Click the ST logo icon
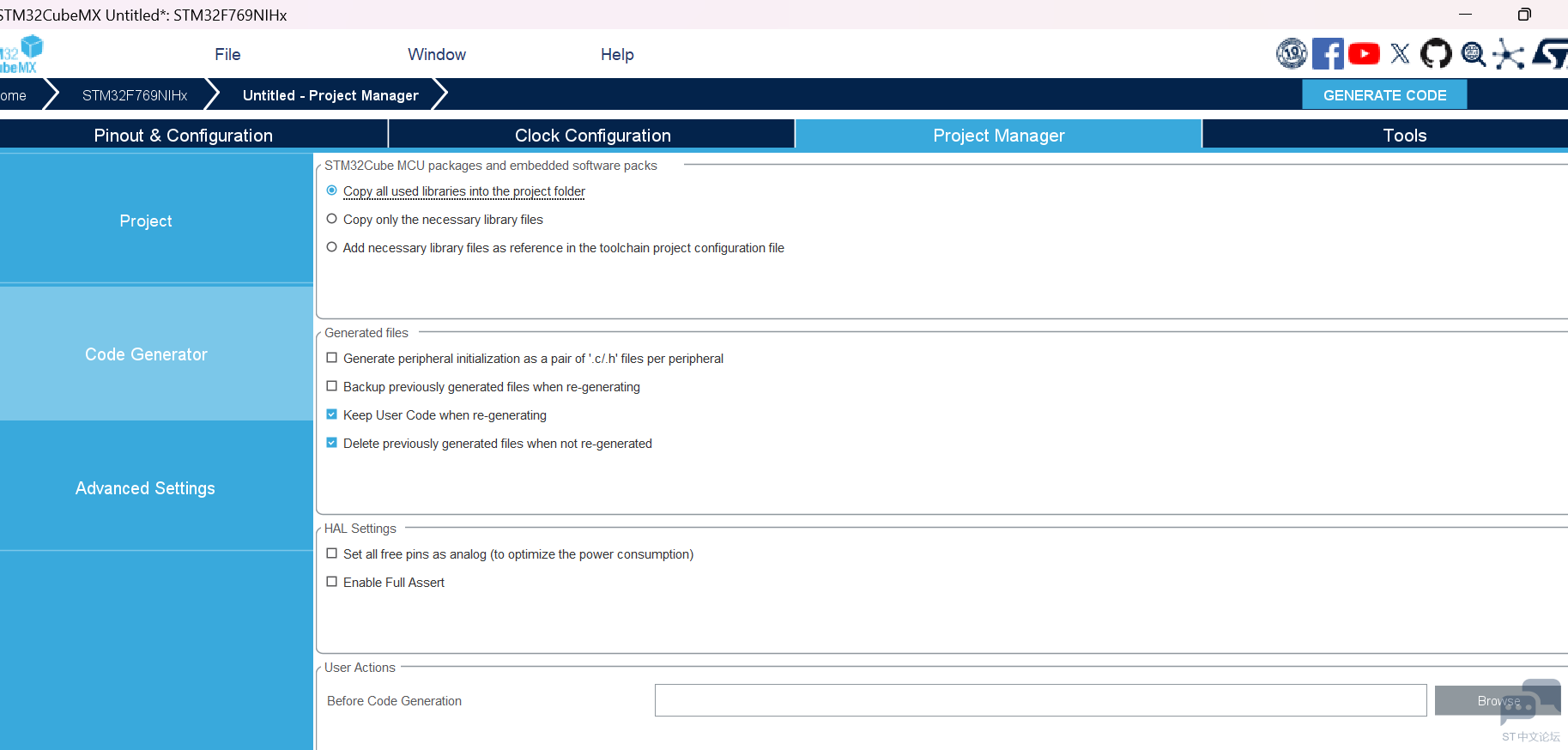The image size is (1568, 750). click(1551, 54)
